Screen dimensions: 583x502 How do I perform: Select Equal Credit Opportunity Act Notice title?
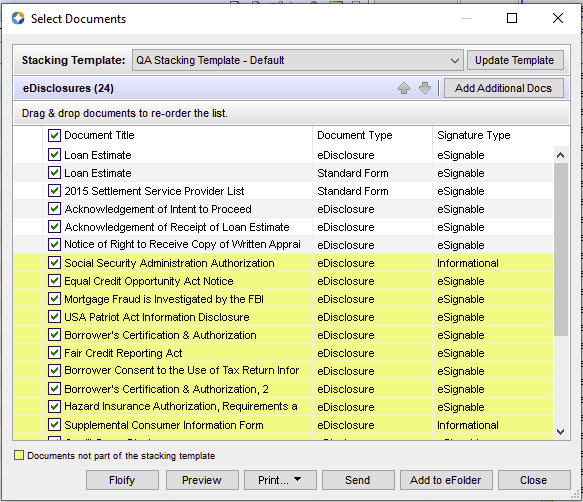click(x=149, y=281)
